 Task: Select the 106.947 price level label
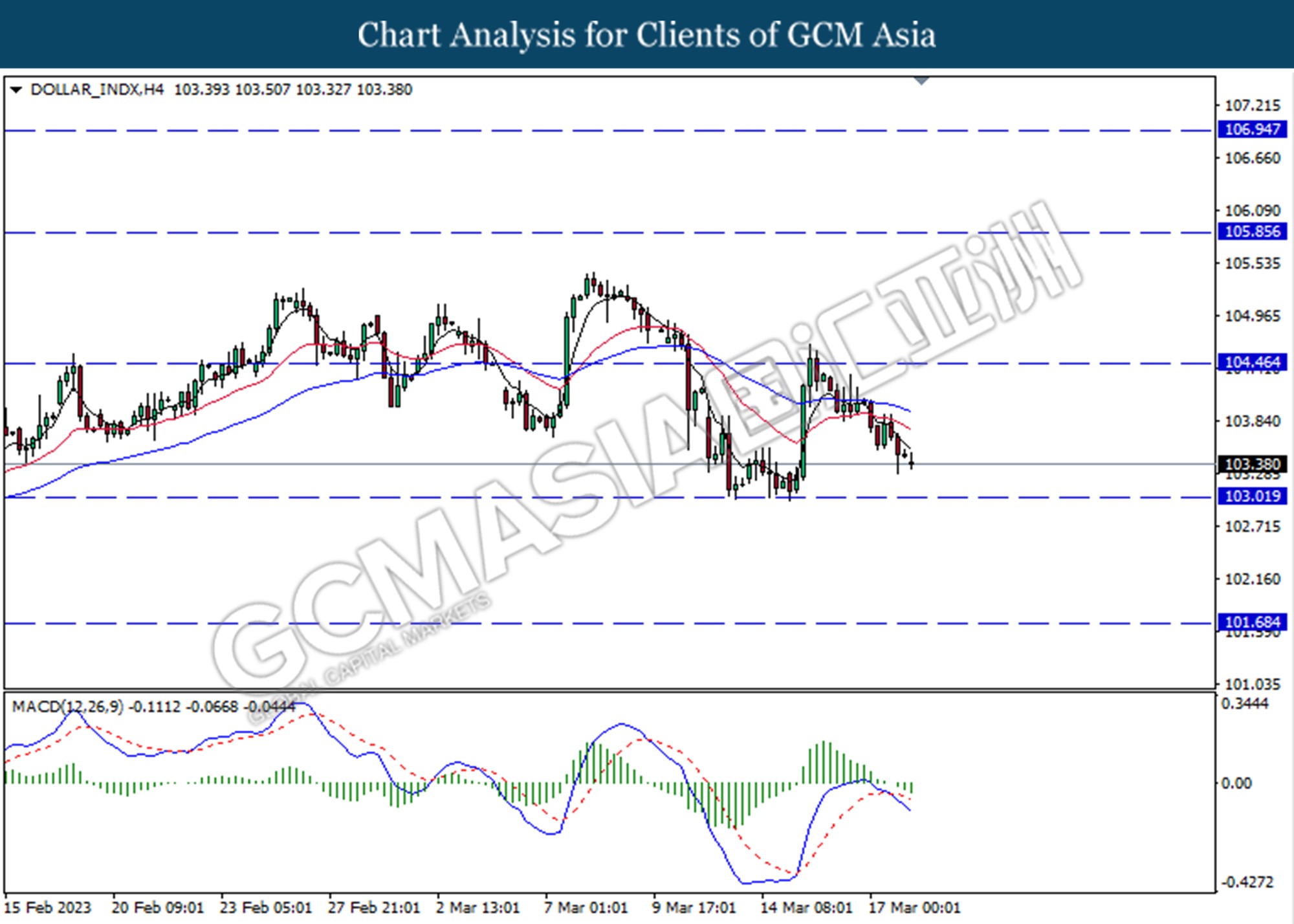click(x=1252, y=129)
